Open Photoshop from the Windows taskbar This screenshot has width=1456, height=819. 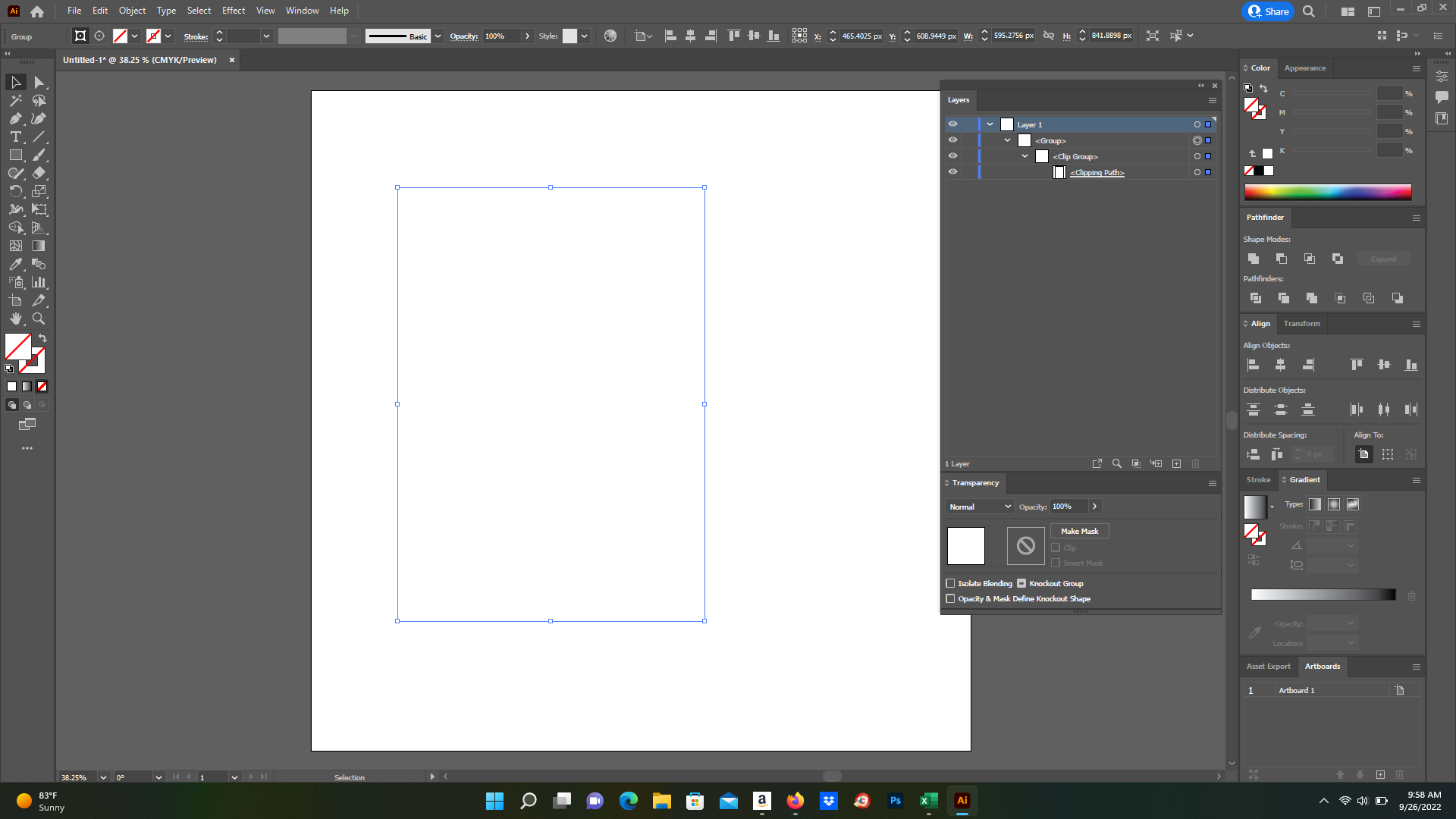[x=895, y=801]
